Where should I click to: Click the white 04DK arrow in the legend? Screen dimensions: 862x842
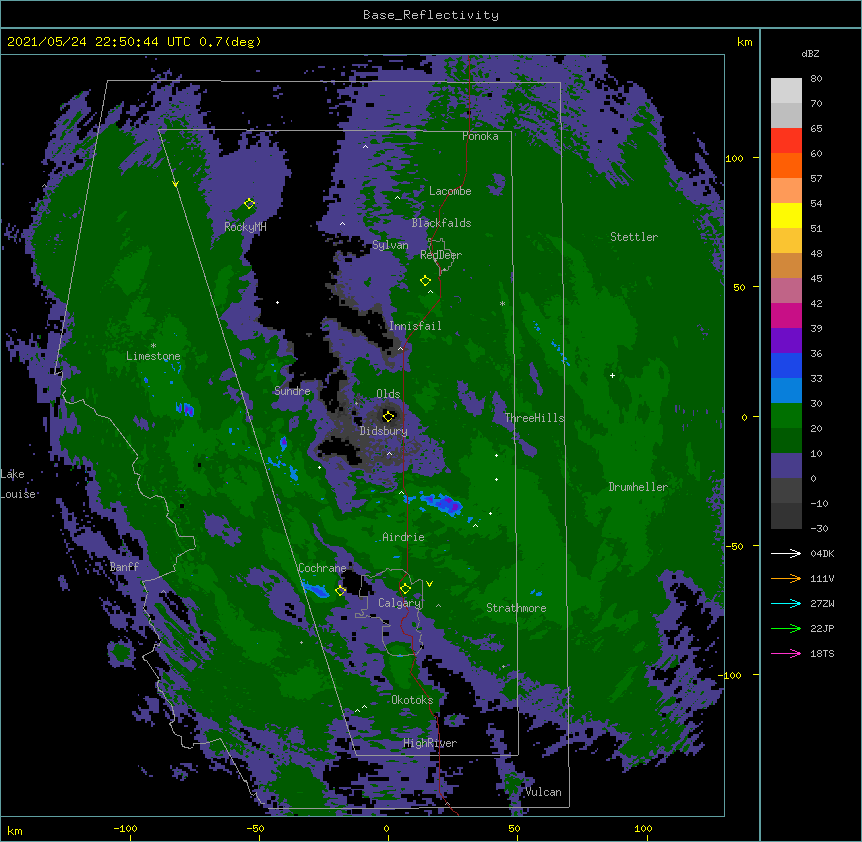786,553
